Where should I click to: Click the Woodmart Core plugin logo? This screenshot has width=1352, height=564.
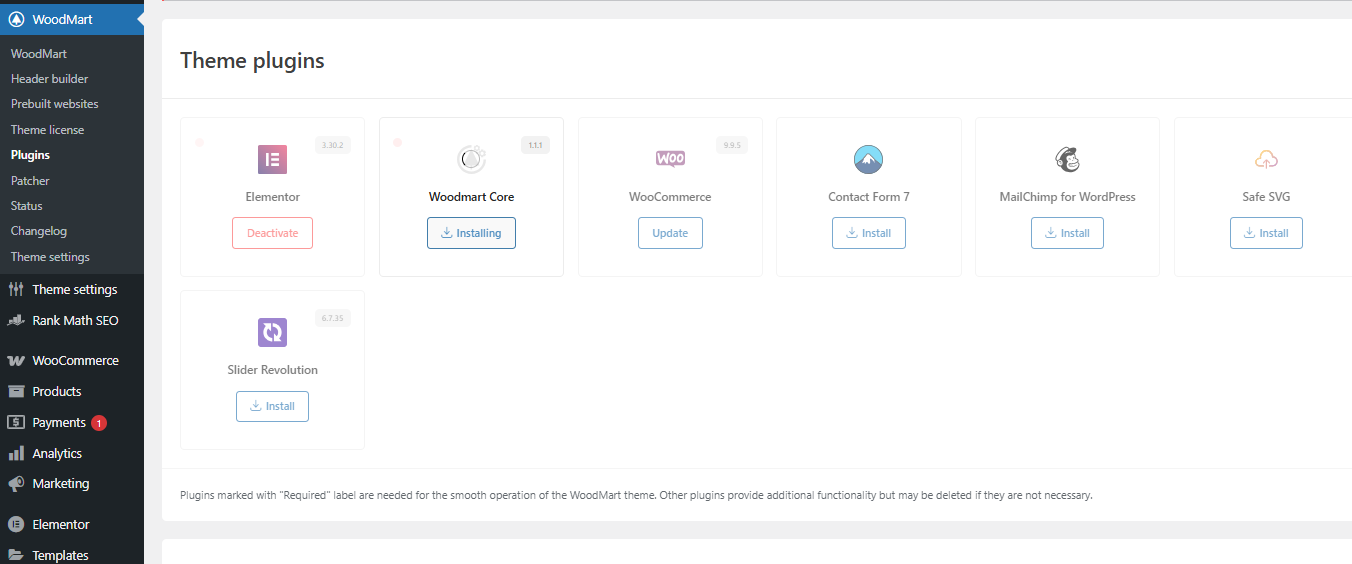click(471, 160)
